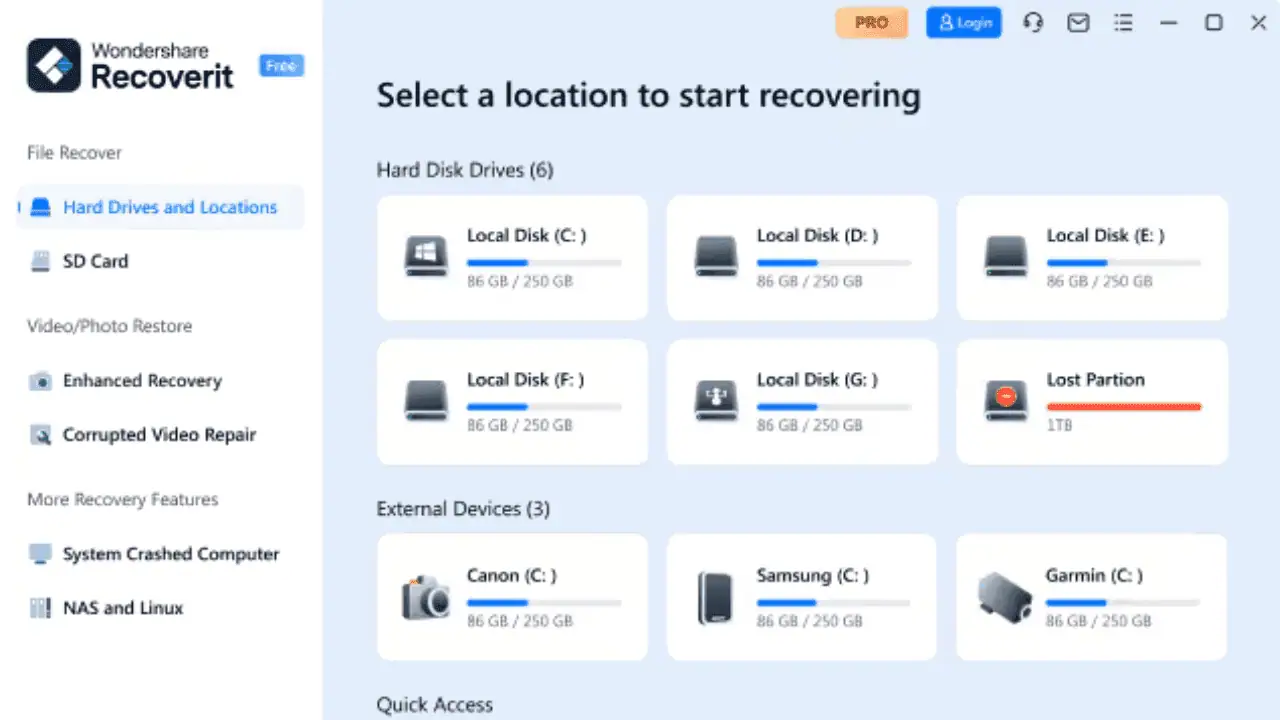The width and height of the screenshot is (1280, 720).
Task: Click the Canon (C: ) label
Action: click(512, 576)
